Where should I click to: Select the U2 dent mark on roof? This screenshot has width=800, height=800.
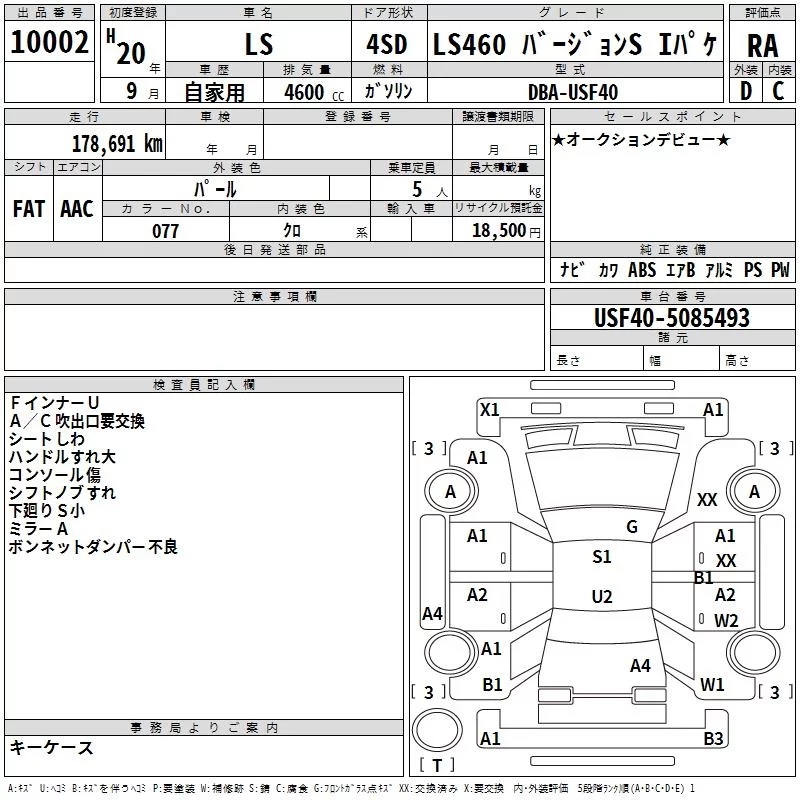[602, 596]
